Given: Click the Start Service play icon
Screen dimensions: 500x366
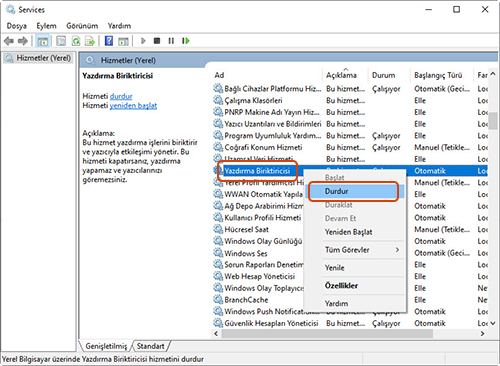Looking at the screenshot, I should (x=143, y=41).
